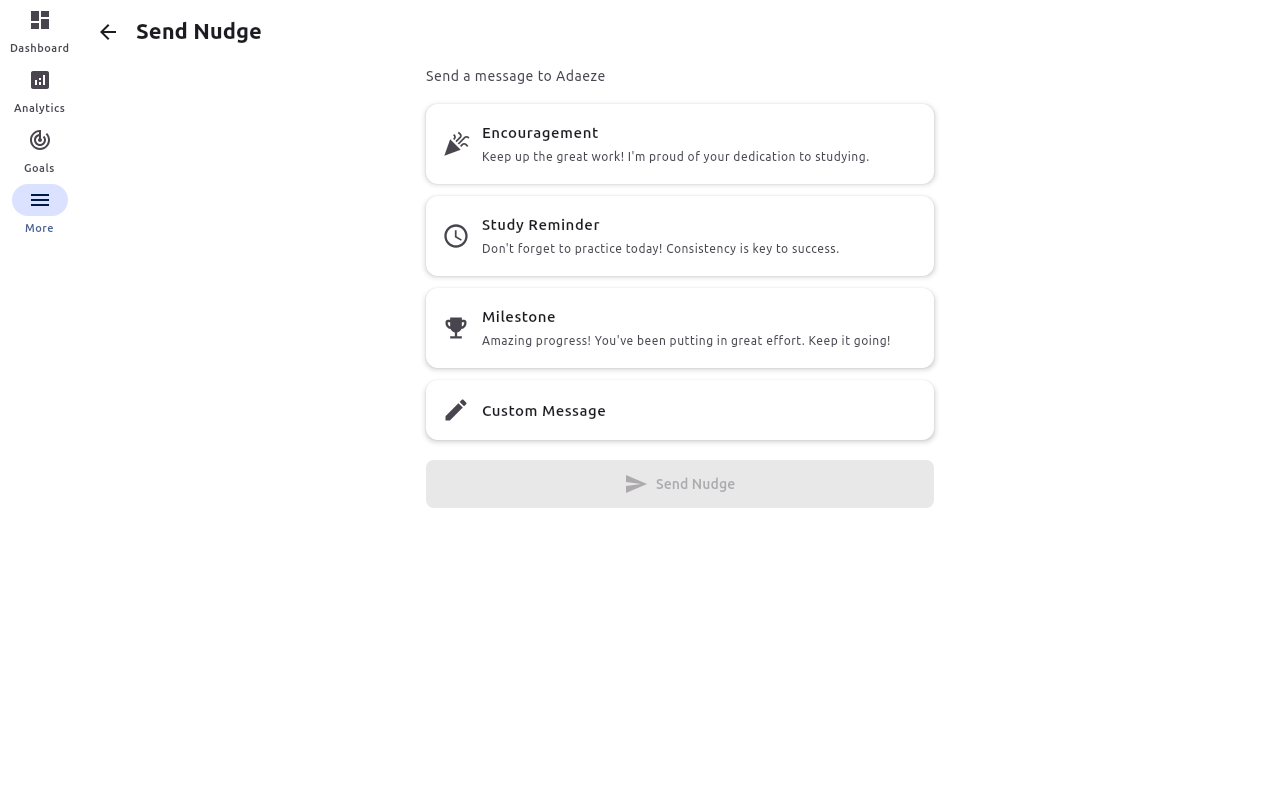1280x800 pixels.
Task: Click the 'Keep up the great work' message text
Action: (675, 157)
